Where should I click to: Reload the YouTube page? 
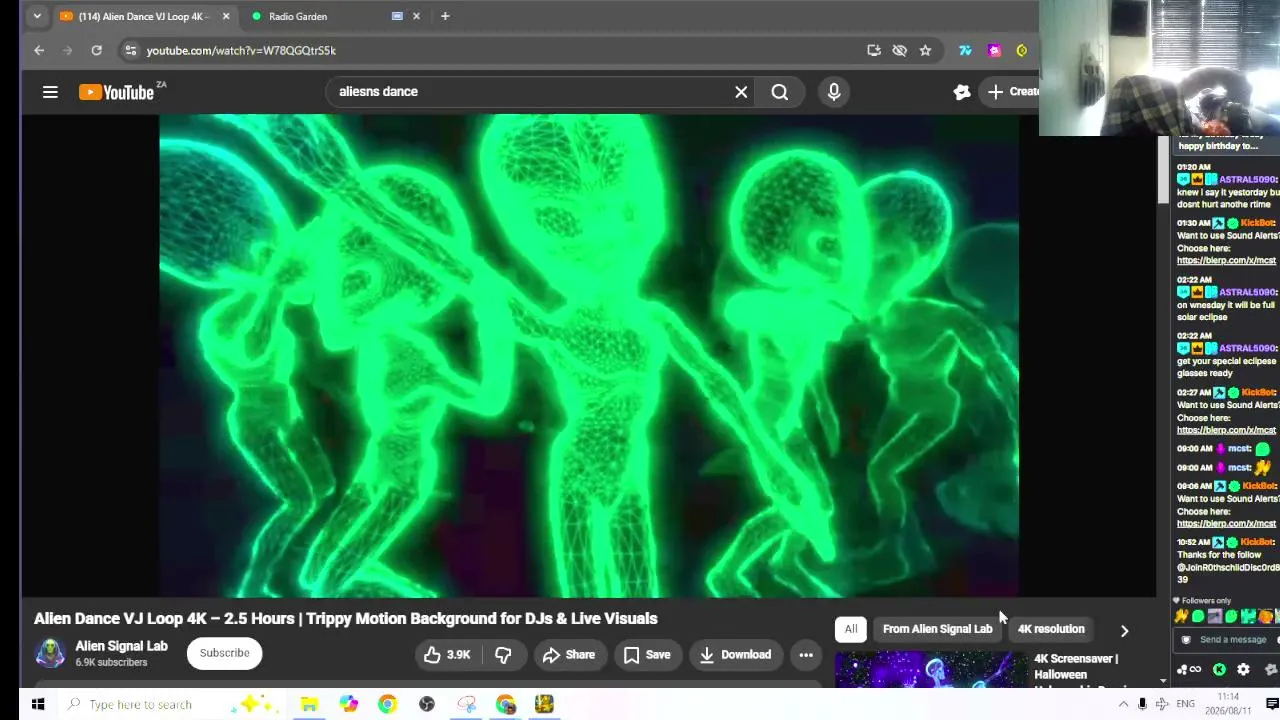click(x=96, y=50)
